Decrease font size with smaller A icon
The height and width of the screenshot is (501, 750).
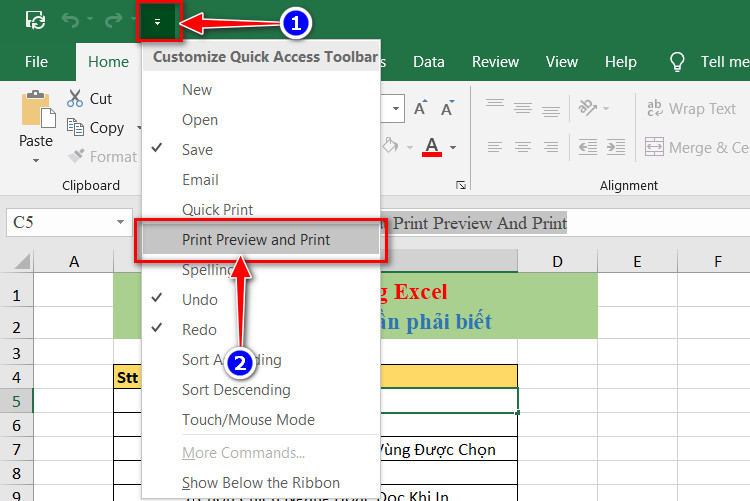pos(447,108)
